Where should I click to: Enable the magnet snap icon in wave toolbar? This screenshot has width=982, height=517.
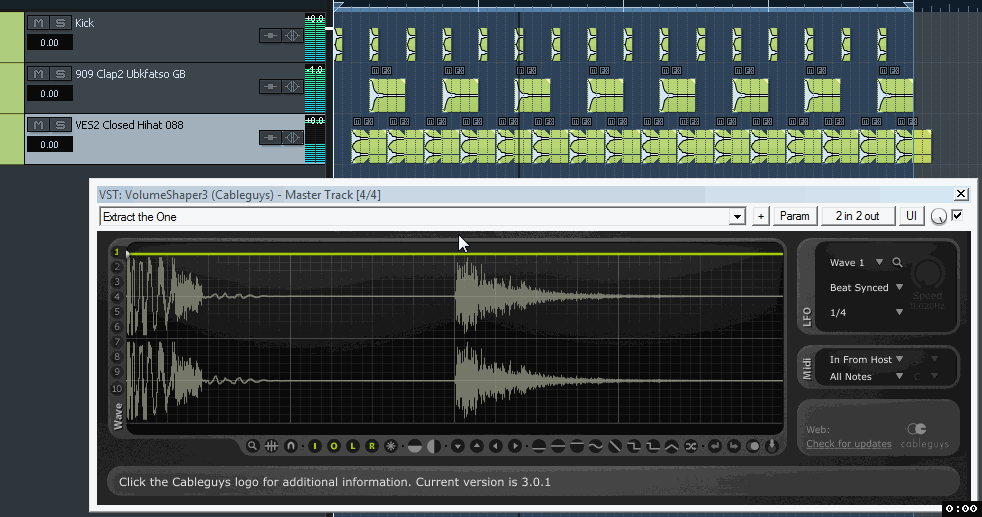(291, 446)
